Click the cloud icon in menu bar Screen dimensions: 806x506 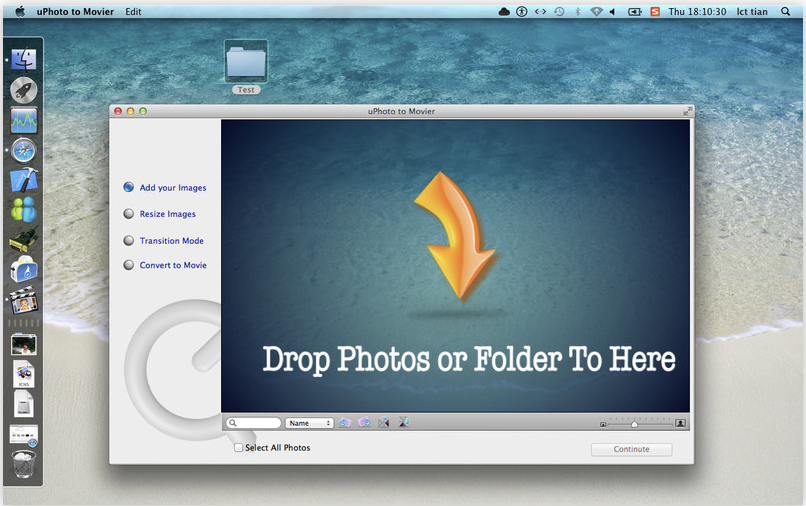pos(504,11)
